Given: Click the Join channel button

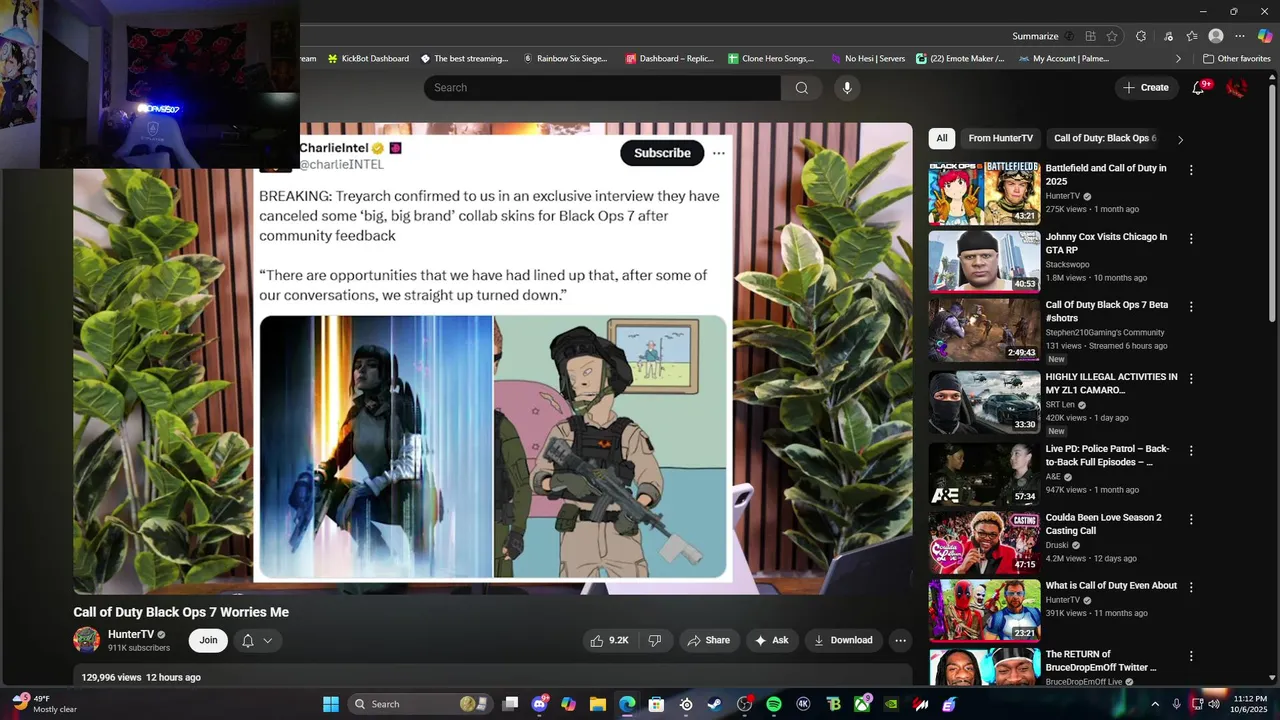Looking at the screenshot, I should [208, 640].
